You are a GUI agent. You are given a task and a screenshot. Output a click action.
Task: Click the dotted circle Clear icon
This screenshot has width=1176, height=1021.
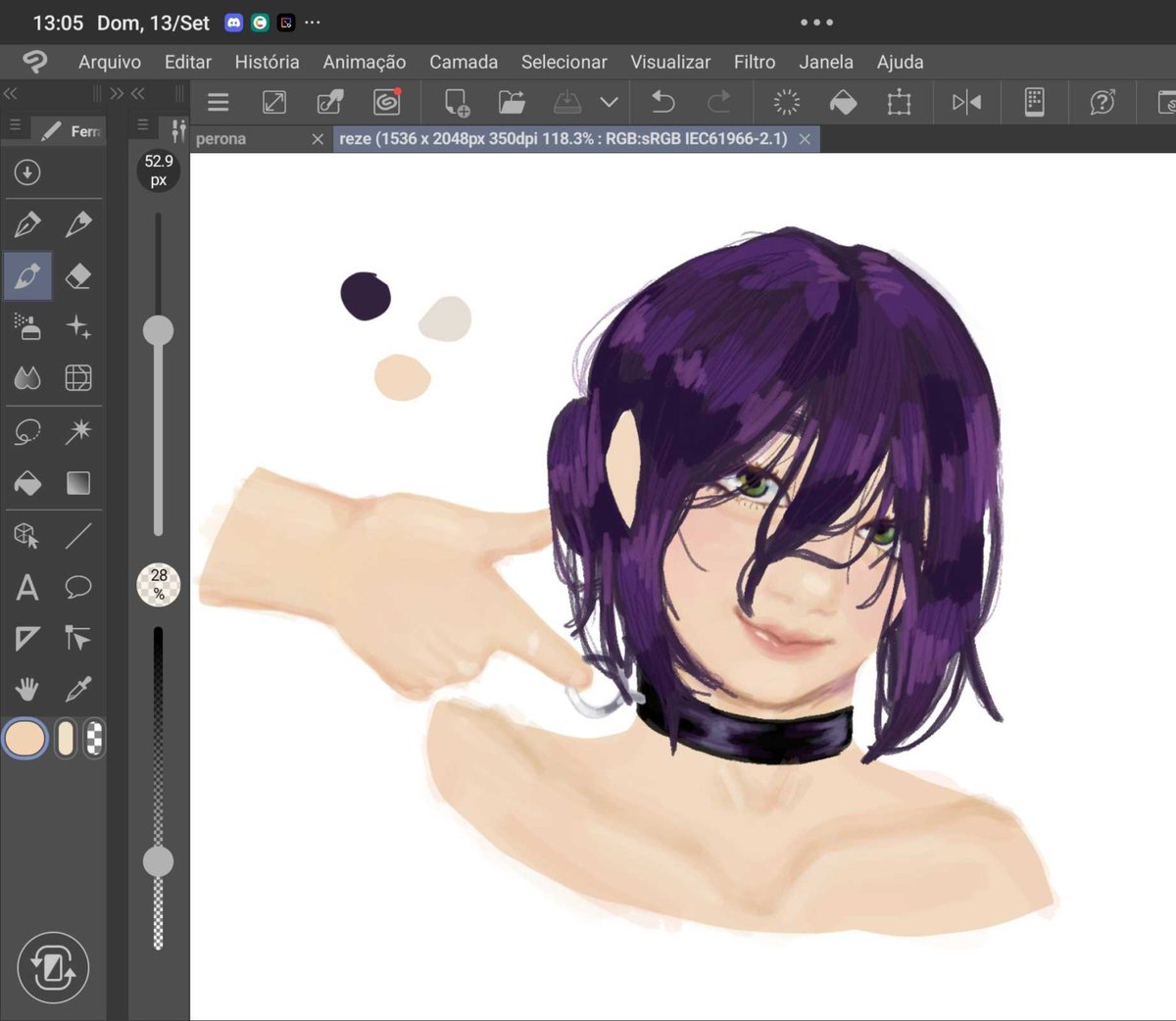(786, 102)
